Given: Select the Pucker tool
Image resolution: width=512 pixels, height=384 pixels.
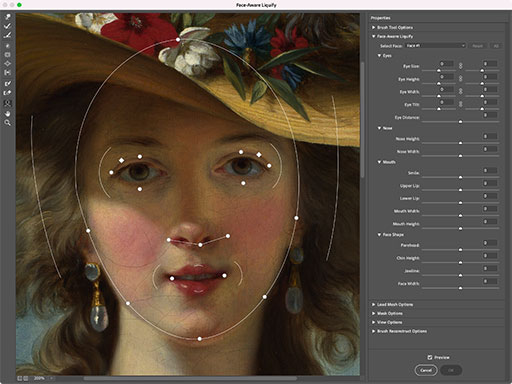Looking at the screenshot, I should click(x=7, y=55).
